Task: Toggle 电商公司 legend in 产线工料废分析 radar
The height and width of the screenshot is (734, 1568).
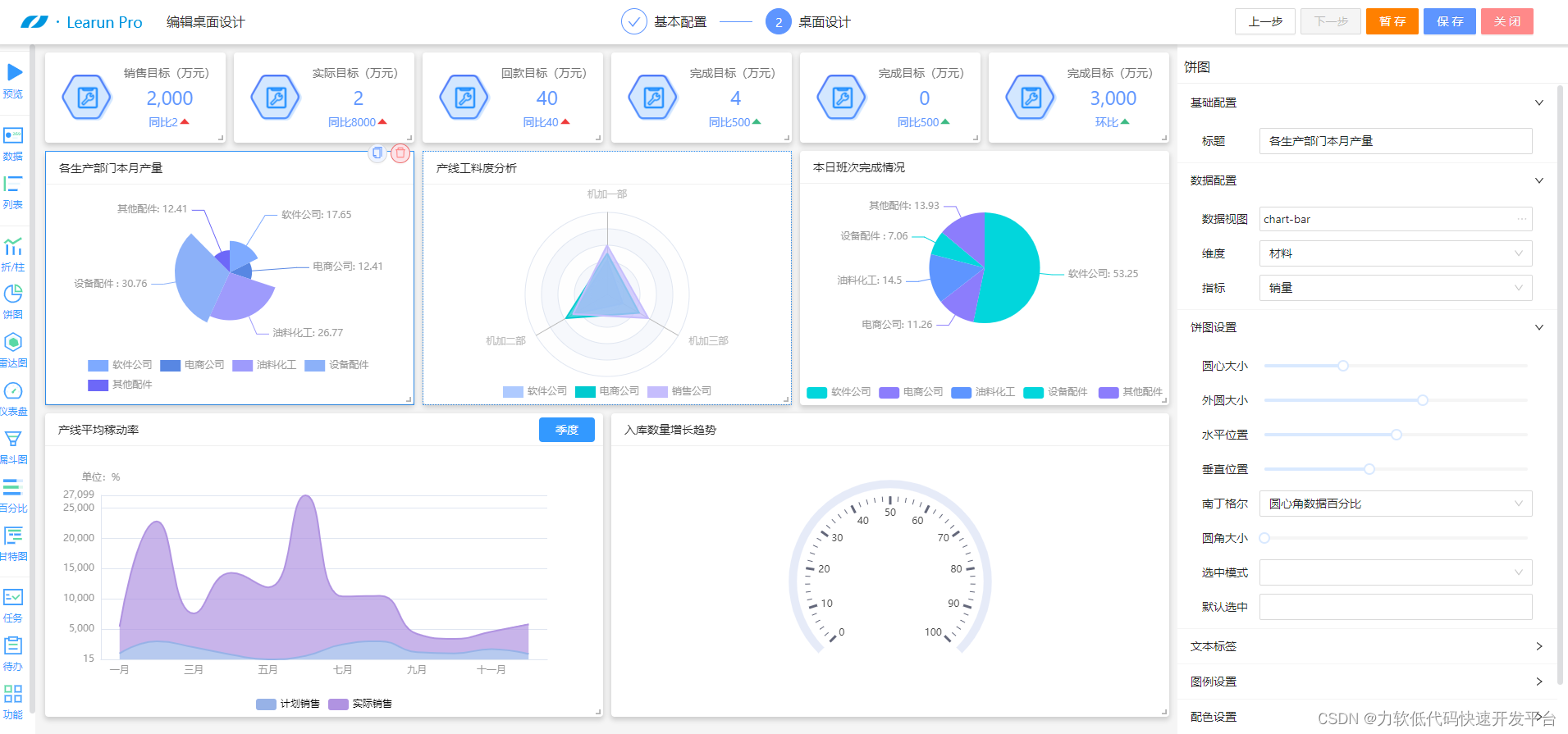Action: pyautogui.click(x=607, y=391)
